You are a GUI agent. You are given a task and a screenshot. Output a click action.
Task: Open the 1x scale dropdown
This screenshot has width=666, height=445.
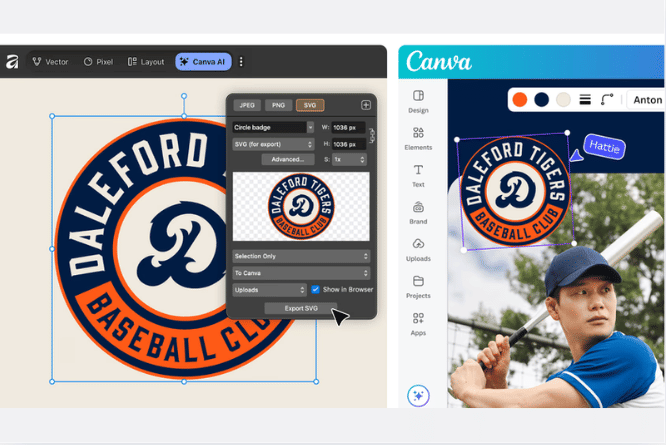pos(349,159)
